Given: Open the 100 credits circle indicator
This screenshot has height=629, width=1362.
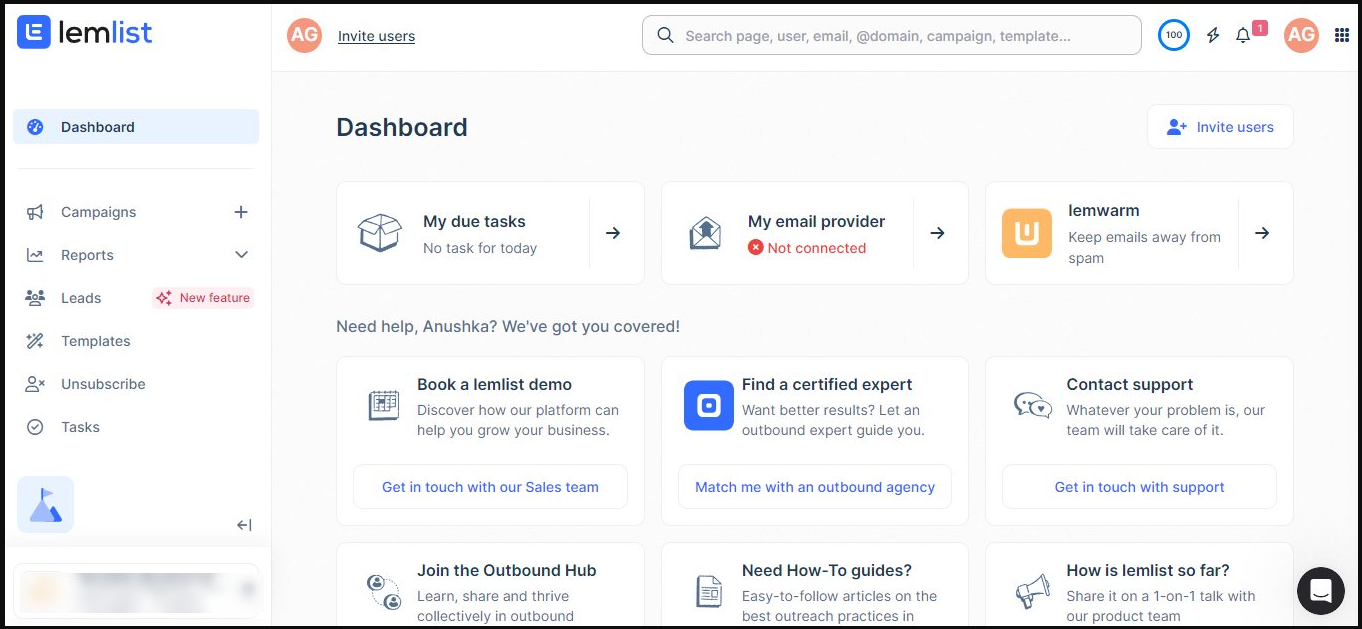Looking at the screenshot, I should pos(1174,36).
